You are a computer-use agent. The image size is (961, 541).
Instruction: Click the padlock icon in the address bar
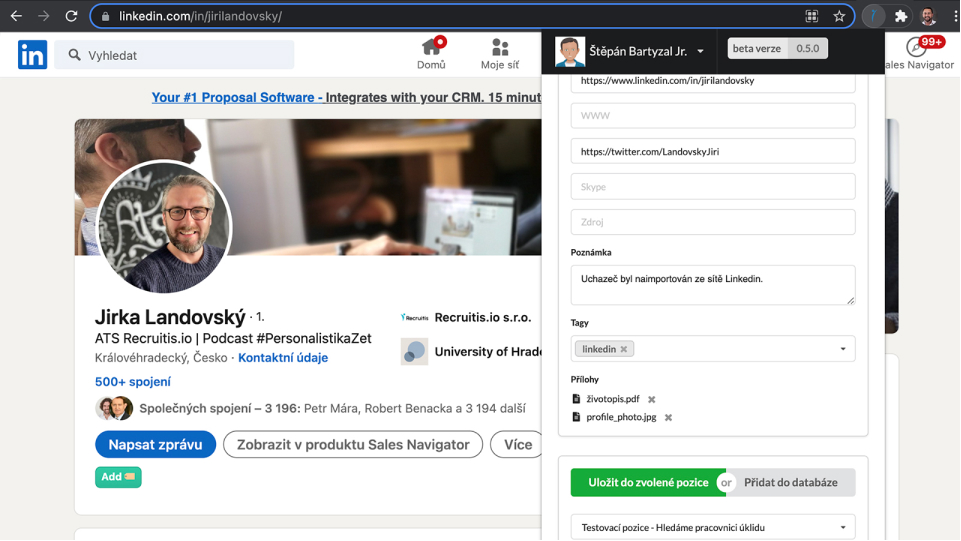[105, 17]
